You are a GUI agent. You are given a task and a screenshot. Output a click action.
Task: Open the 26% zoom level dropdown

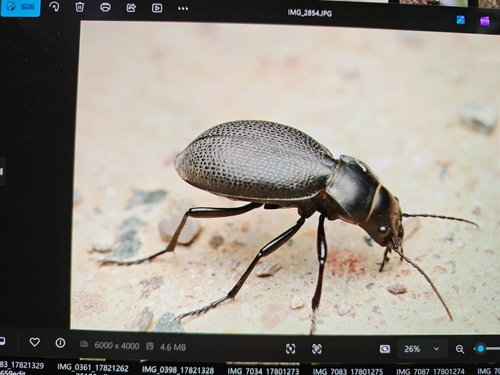coord(421,349)
